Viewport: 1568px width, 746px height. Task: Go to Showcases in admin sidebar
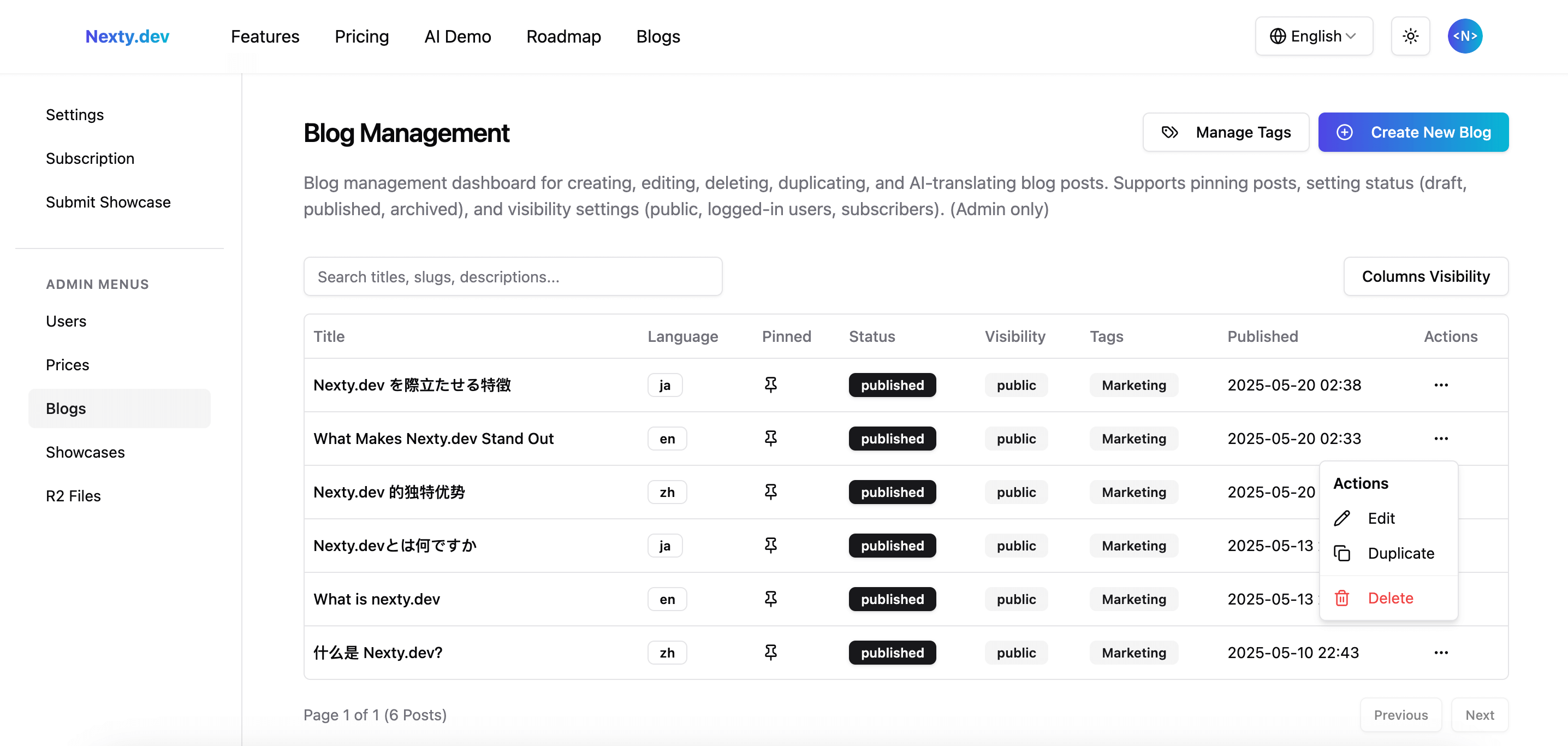coord(85,453)
